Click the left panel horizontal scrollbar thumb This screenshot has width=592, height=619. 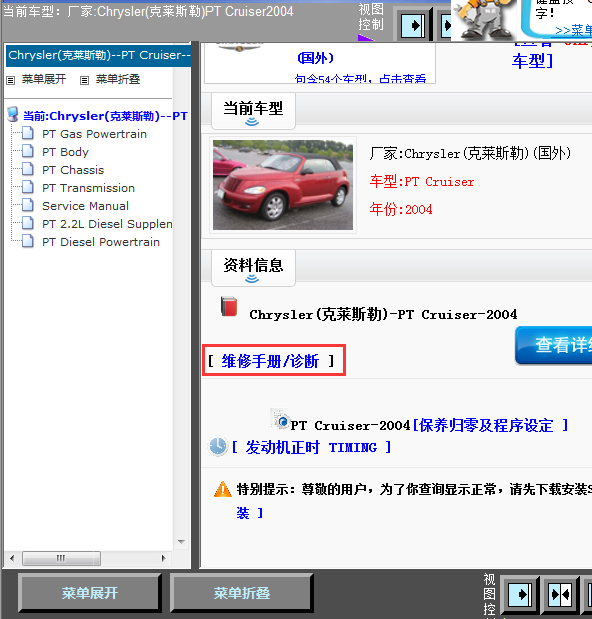click(61, 558)
